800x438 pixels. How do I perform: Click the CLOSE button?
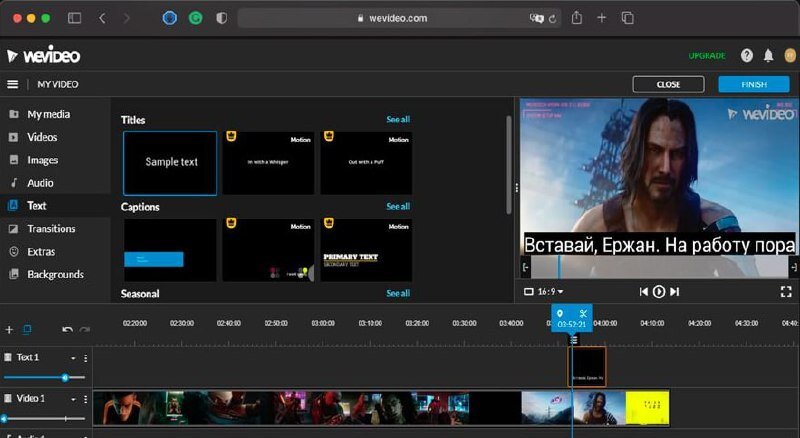[x=668, y=84]
